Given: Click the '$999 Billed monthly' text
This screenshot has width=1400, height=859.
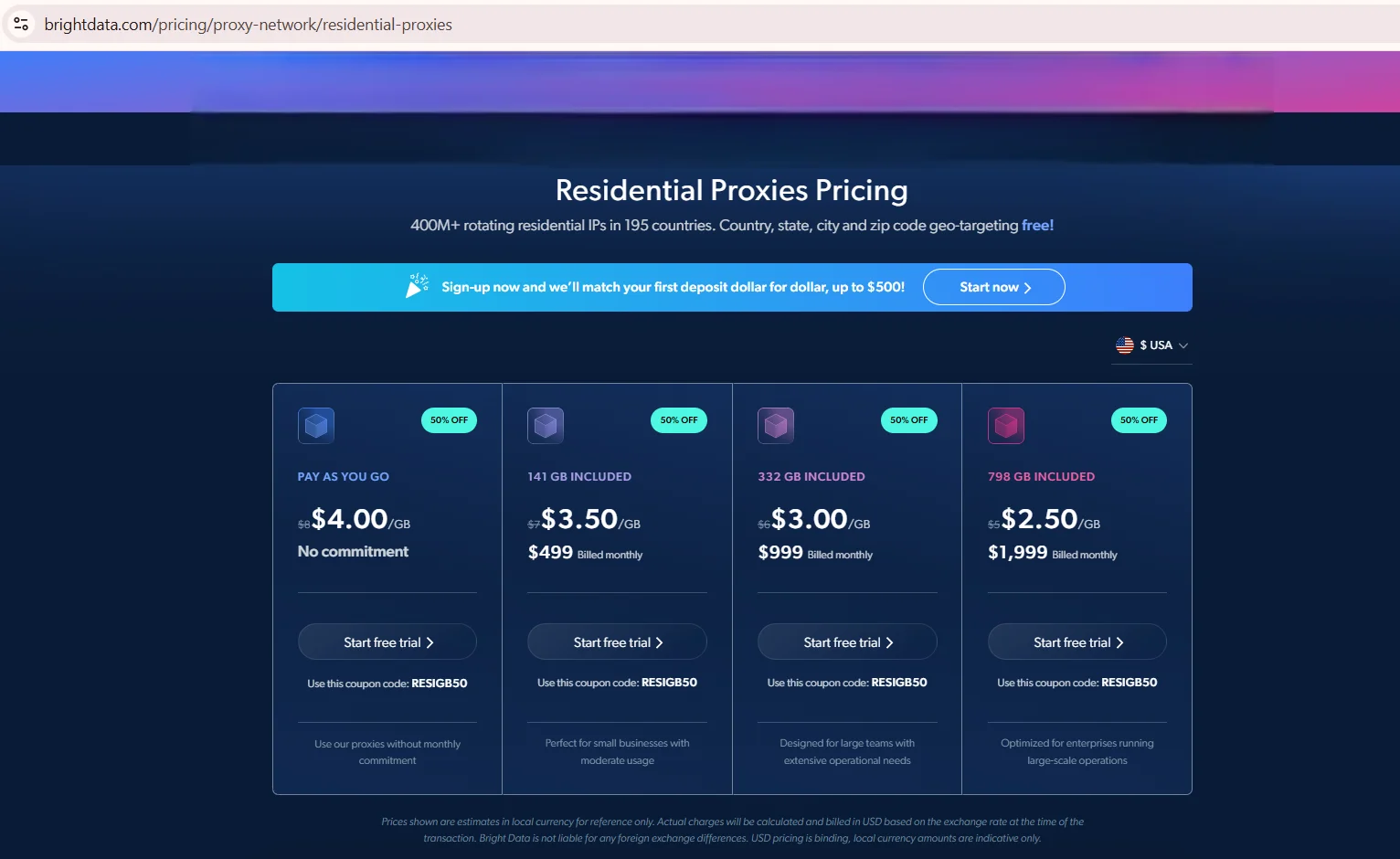Looking at the screenshot, I should [x=815, y=553].
